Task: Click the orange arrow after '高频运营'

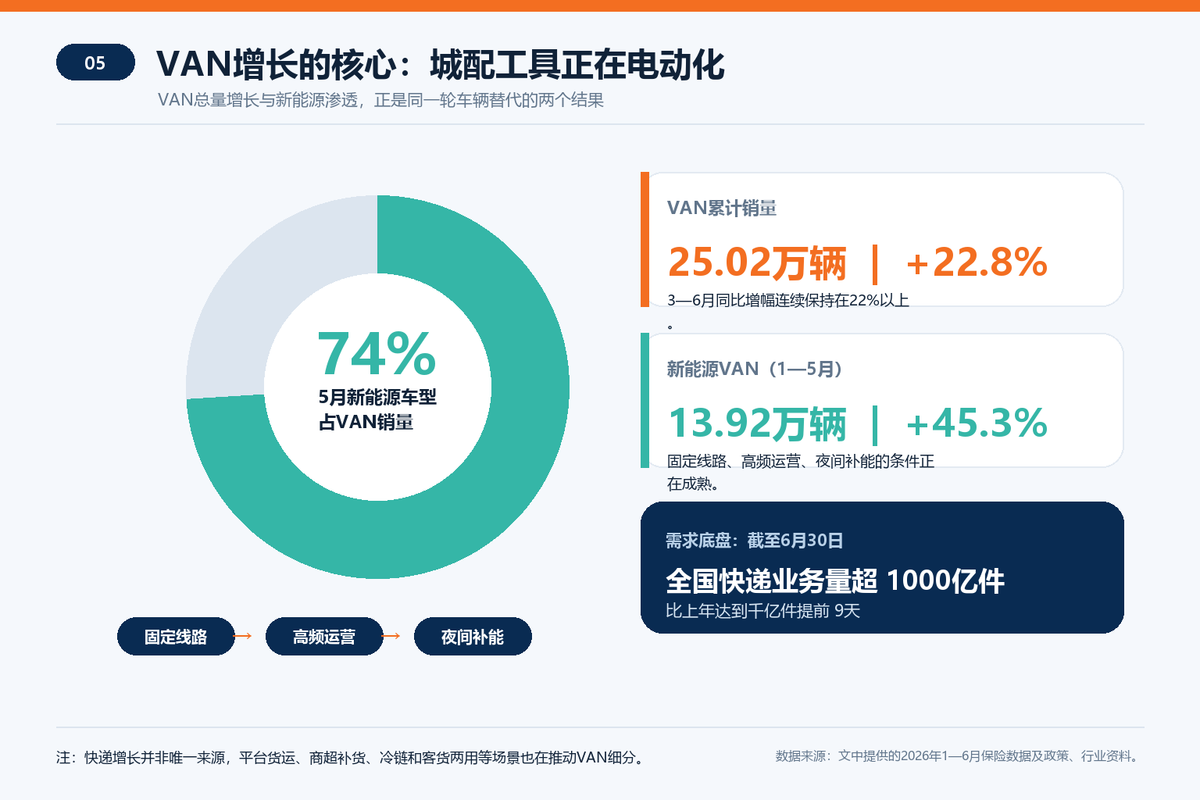Action: coord(391,636)
